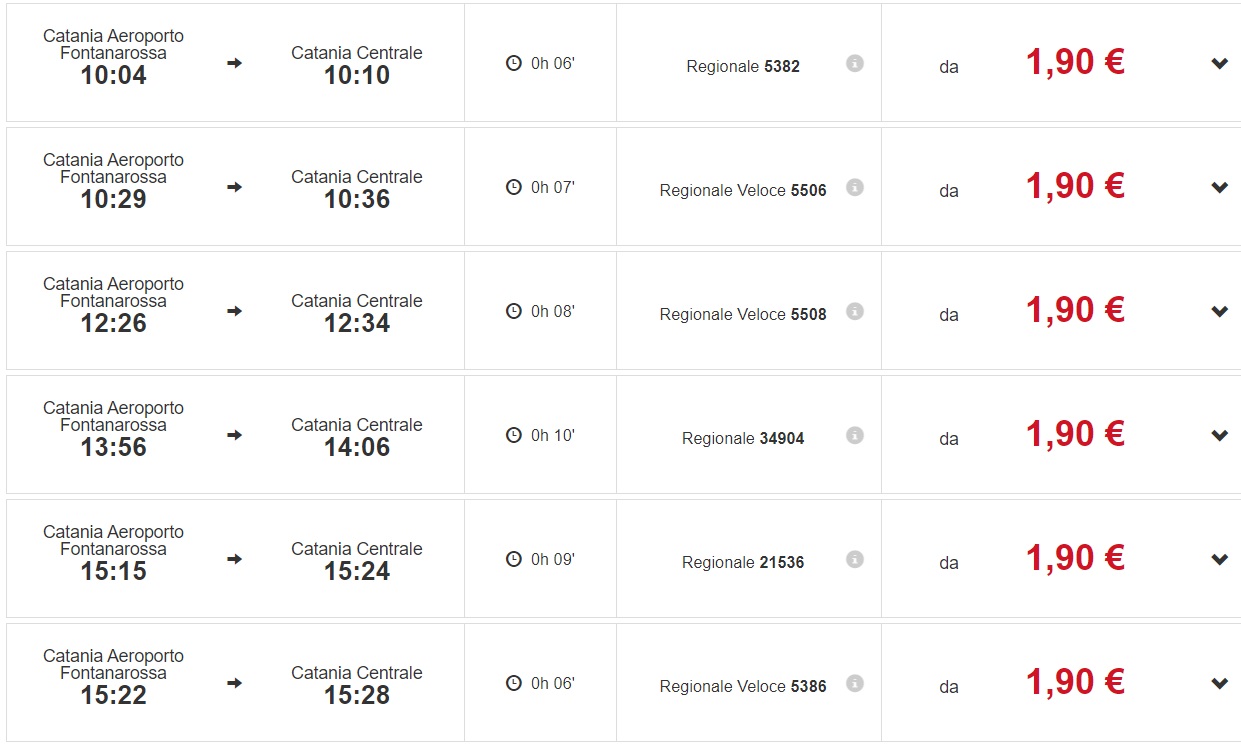Select the 12:26 departure time entry
This screenshot has height=747, width=1241.
[x=113, y=323]
